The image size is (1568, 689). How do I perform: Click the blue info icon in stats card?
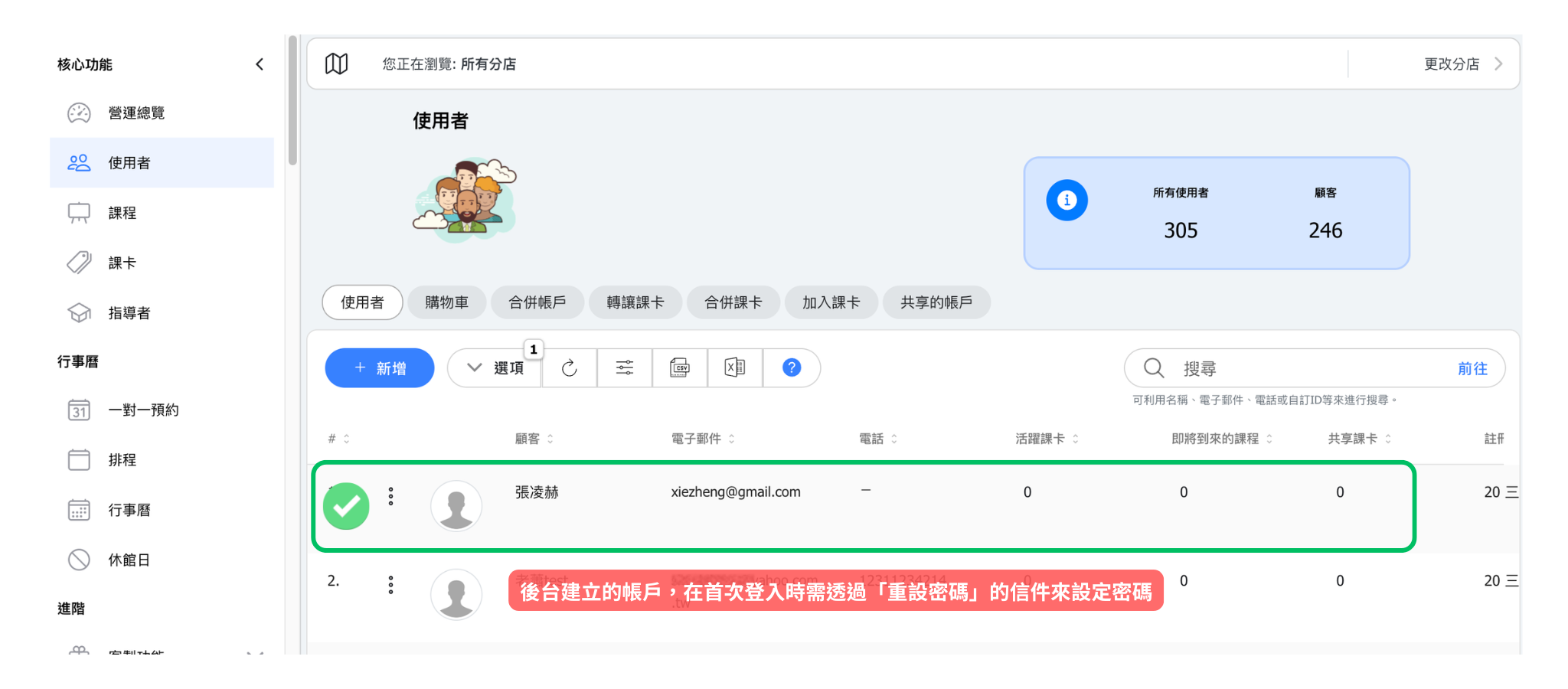1067,201
